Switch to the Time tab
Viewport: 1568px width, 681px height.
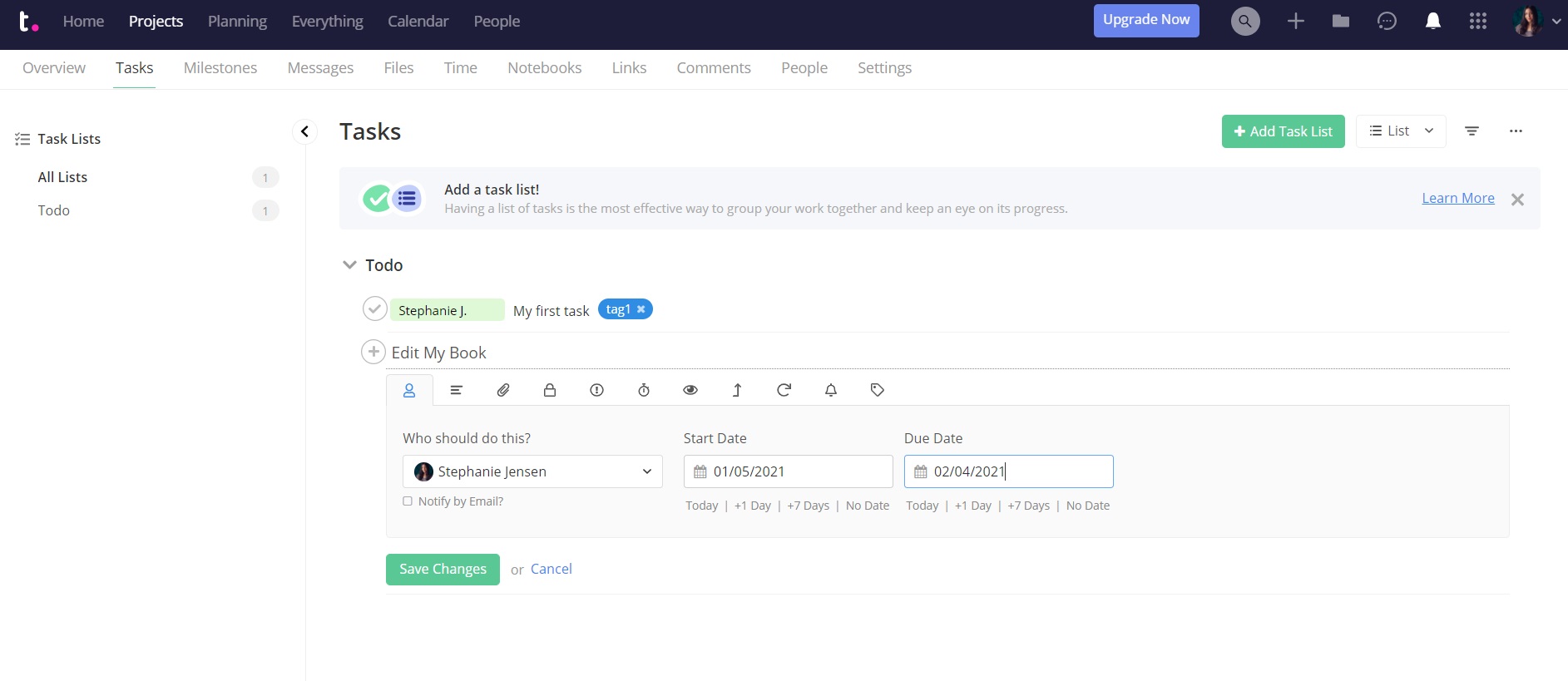click(x=460, y=68)
